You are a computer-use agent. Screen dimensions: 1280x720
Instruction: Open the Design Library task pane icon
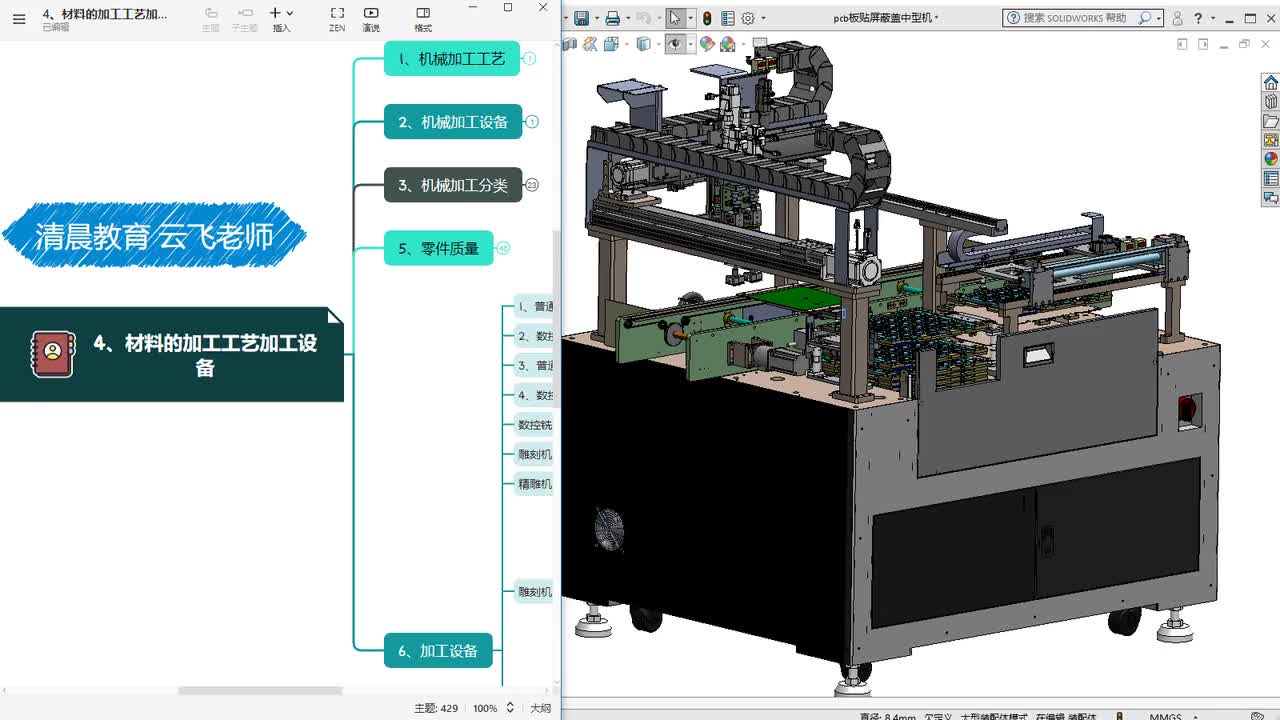pyautogui.click(x=1271, y=102)
